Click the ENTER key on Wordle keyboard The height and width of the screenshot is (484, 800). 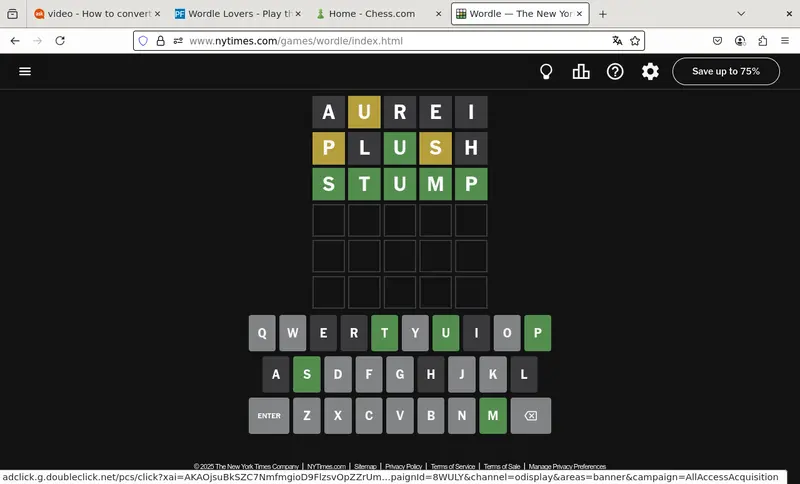(x=269, y=416)
